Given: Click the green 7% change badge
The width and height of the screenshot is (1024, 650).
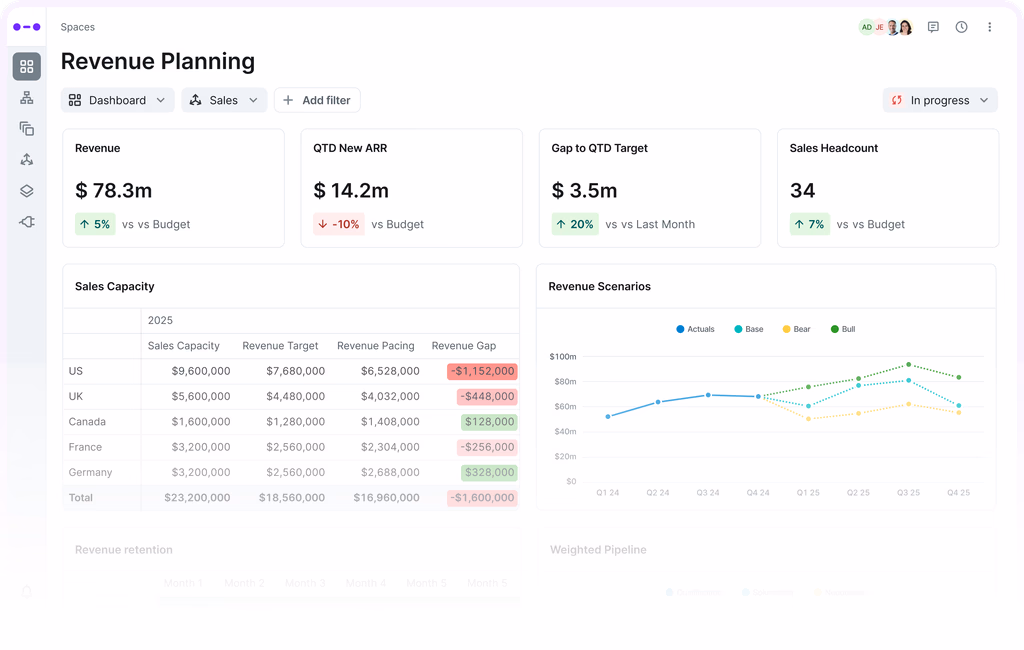Looking at the screenshot, I should [x=810, y=224].
